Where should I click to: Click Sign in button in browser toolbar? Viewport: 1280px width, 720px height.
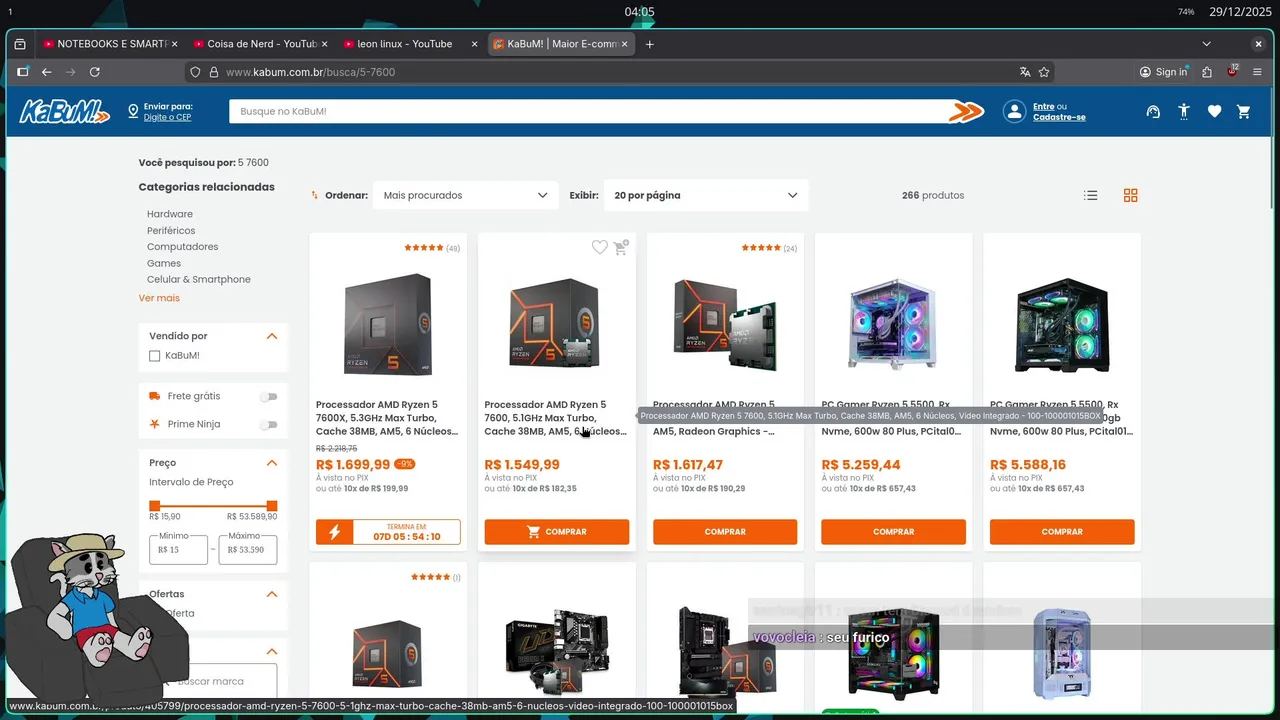(1164, 72)
